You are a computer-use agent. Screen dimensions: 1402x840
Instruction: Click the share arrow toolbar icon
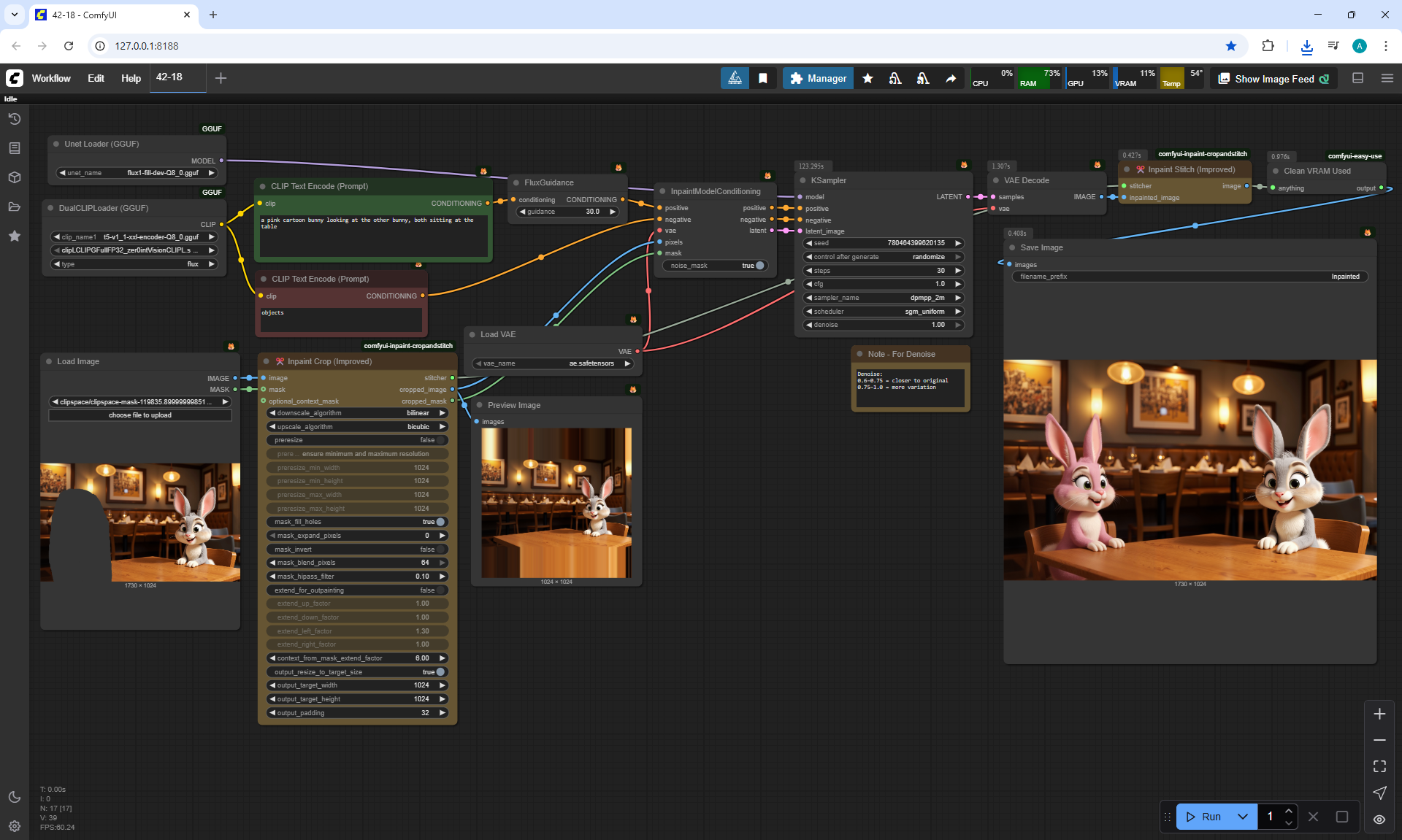(x=951, y=79)
